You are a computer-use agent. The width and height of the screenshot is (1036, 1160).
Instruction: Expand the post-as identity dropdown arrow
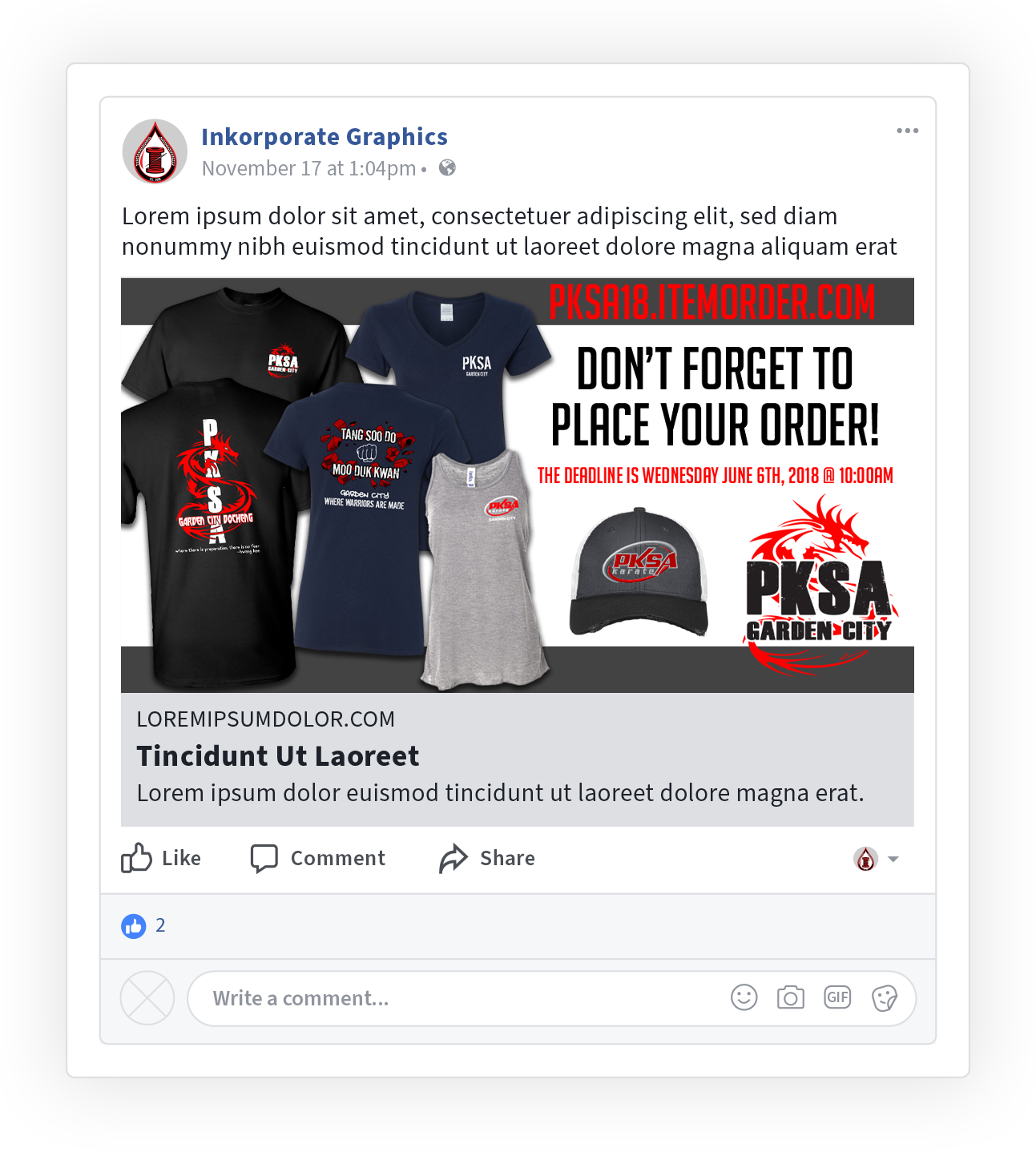click(893, 859)
